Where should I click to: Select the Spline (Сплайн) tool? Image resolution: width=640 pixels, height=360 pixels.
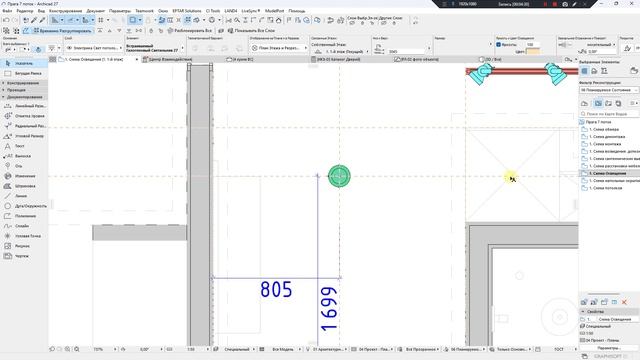(24, 226)
